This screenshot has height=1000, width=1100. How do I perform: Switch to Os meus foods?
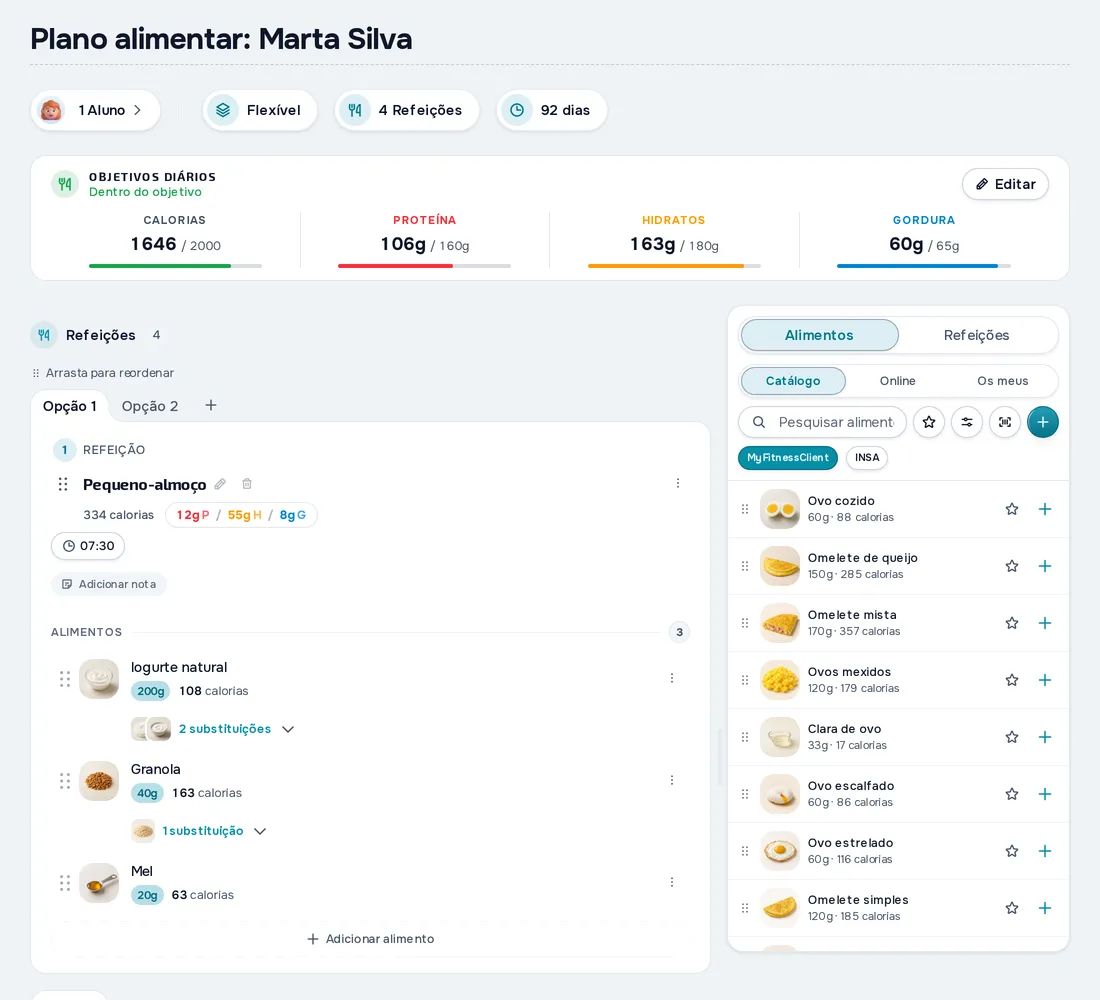1002,380
